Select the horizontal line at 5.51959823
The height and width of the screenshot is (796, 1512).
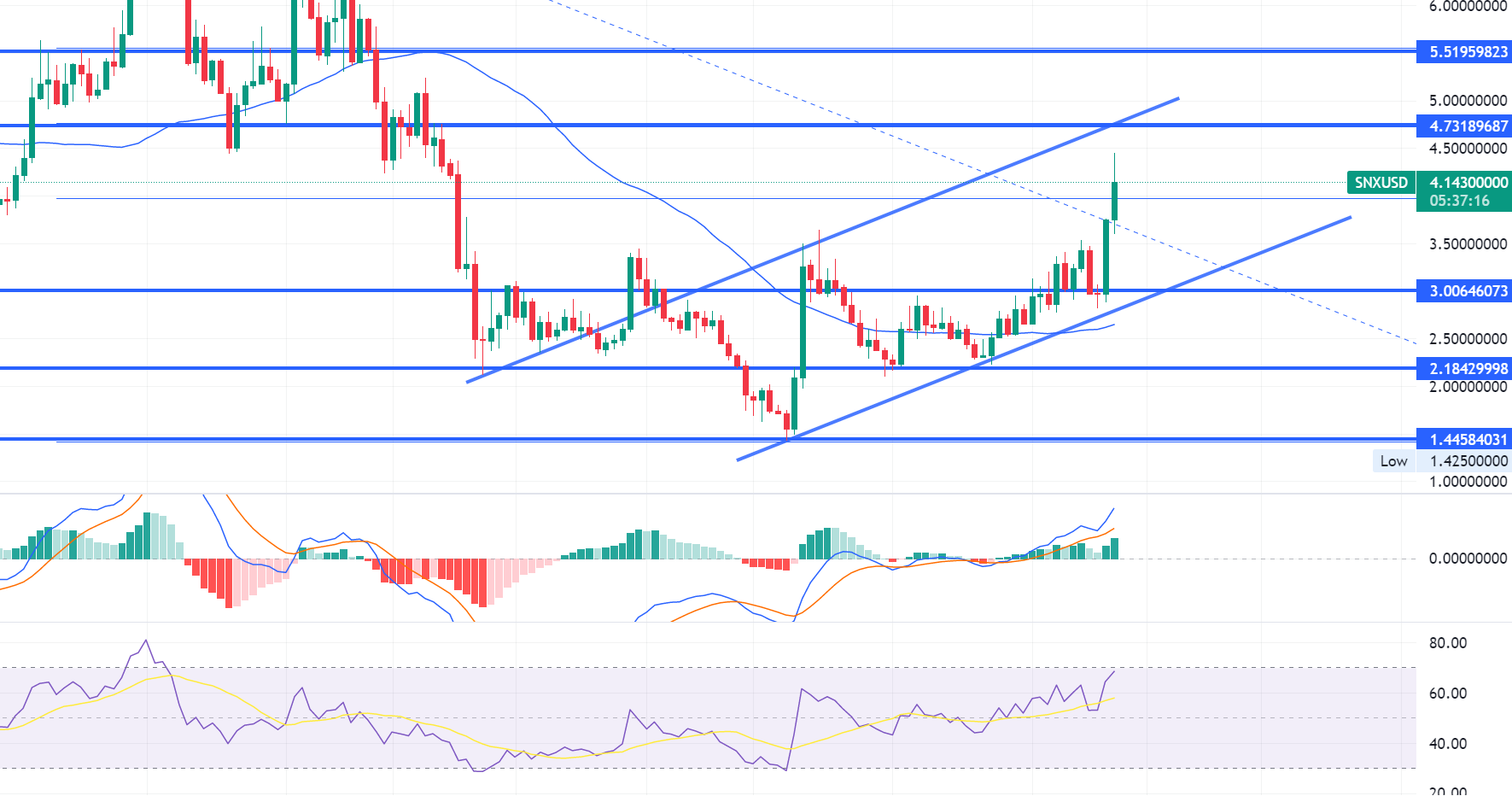709,51
